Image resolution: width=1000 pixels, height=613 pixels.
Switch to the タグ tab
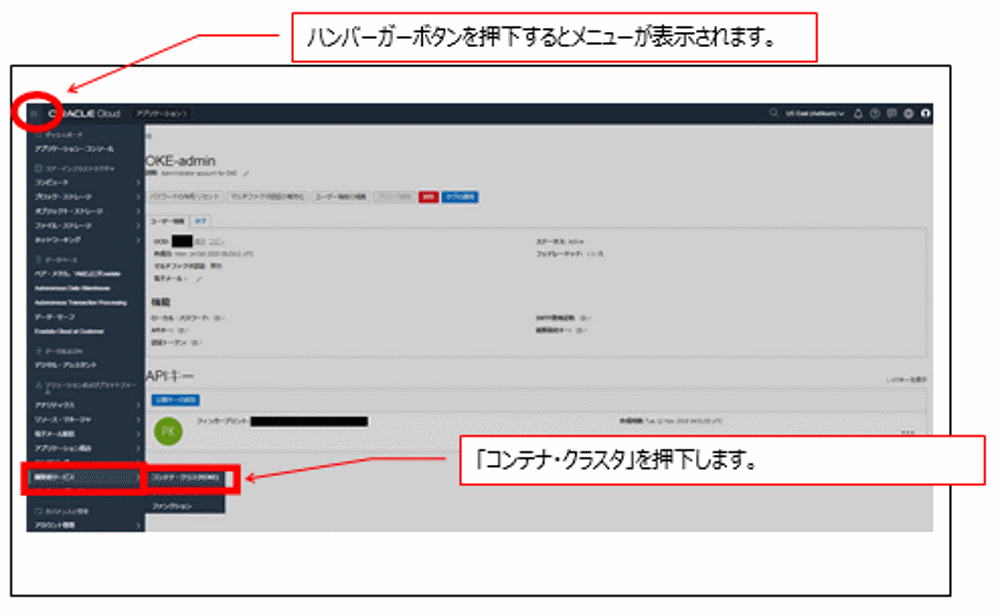click(202, 219)
